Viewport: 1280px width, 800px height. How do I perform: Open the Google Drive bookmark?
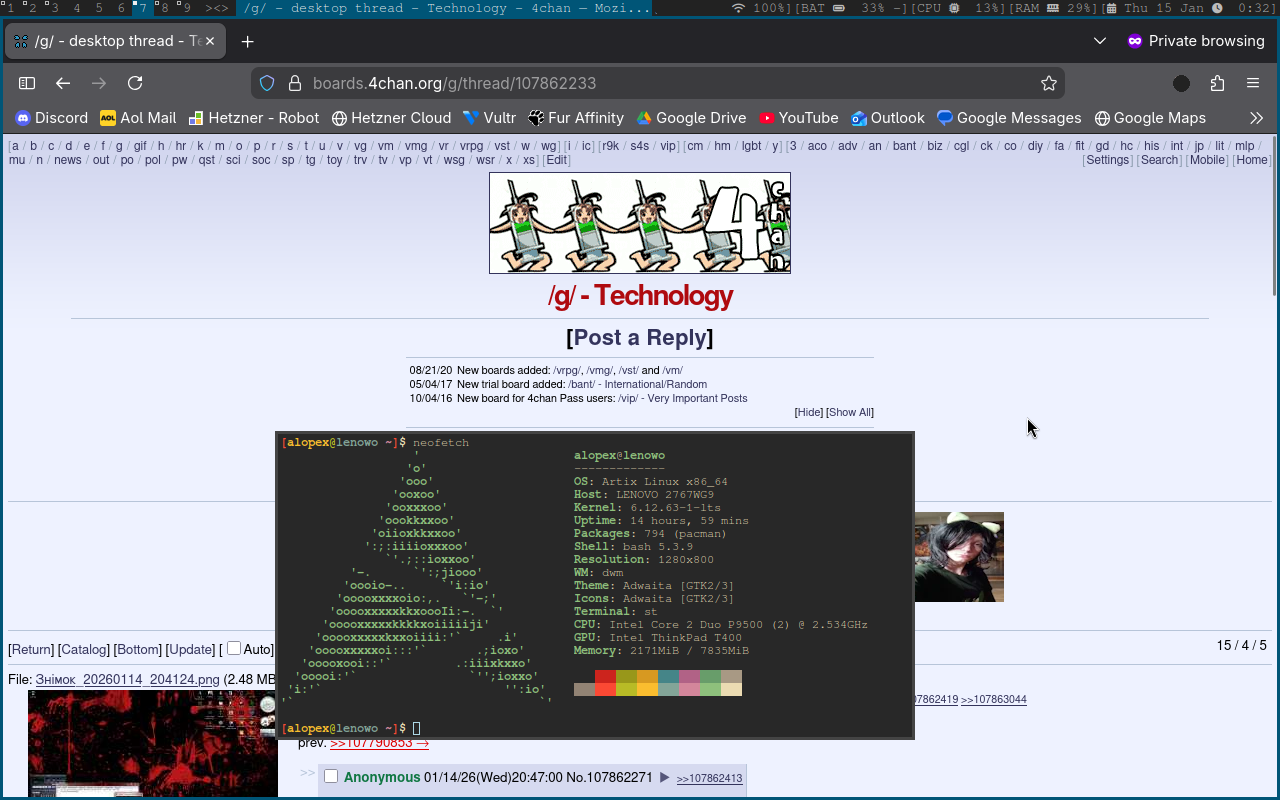click(x=692, y=118)
